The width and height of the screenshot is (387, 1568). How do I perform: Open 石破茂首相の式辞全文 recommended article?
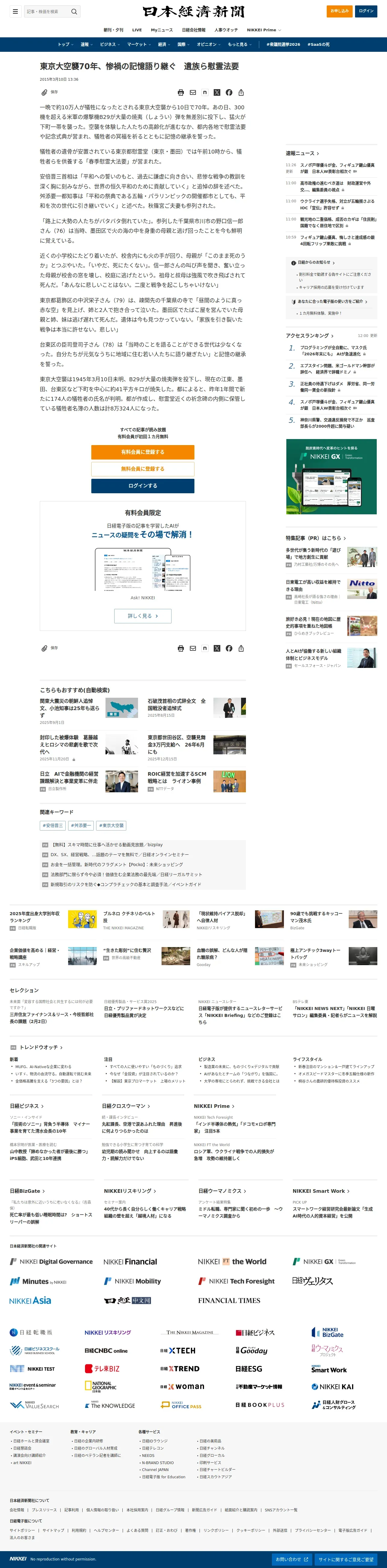click(177, 705)
